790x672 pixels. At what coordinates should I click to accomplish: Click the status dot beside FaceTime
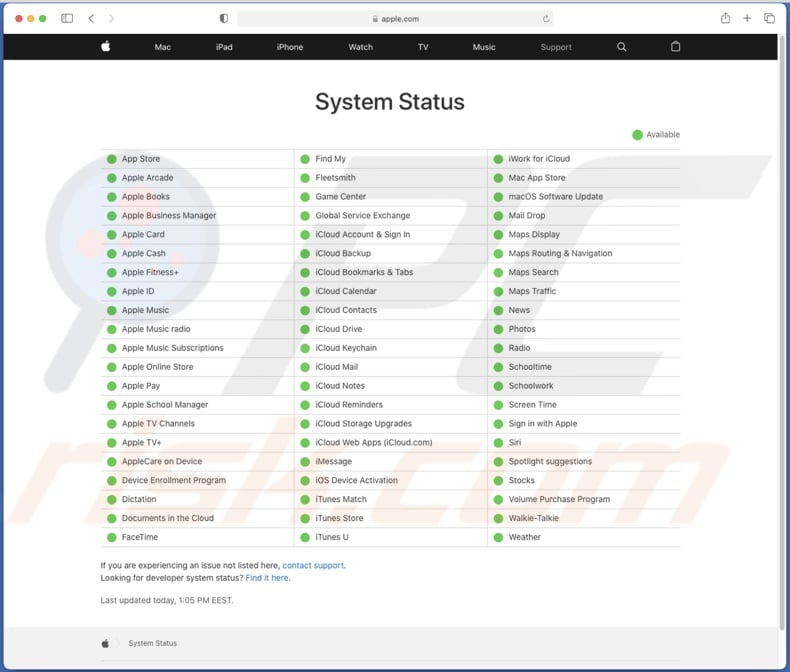pos(112,537)
